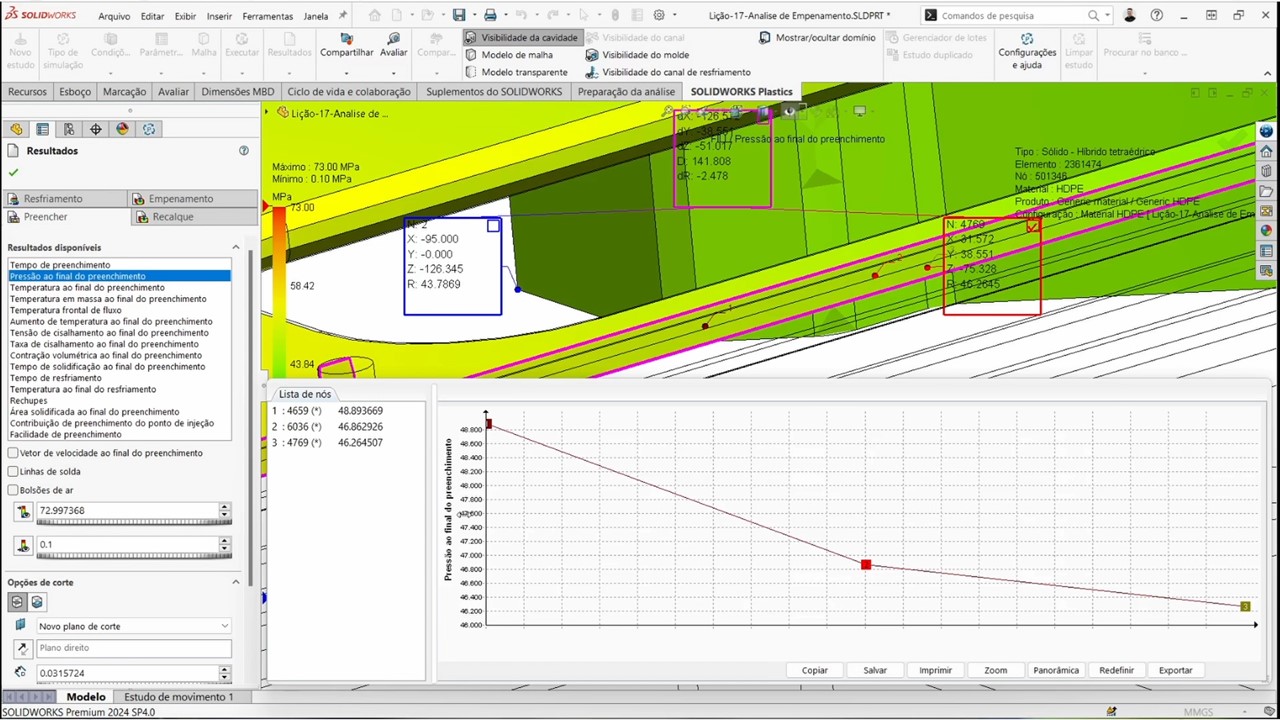Enable Linhas de solda checkbox
Viewport: 1280px width, 720px height.
13,472
